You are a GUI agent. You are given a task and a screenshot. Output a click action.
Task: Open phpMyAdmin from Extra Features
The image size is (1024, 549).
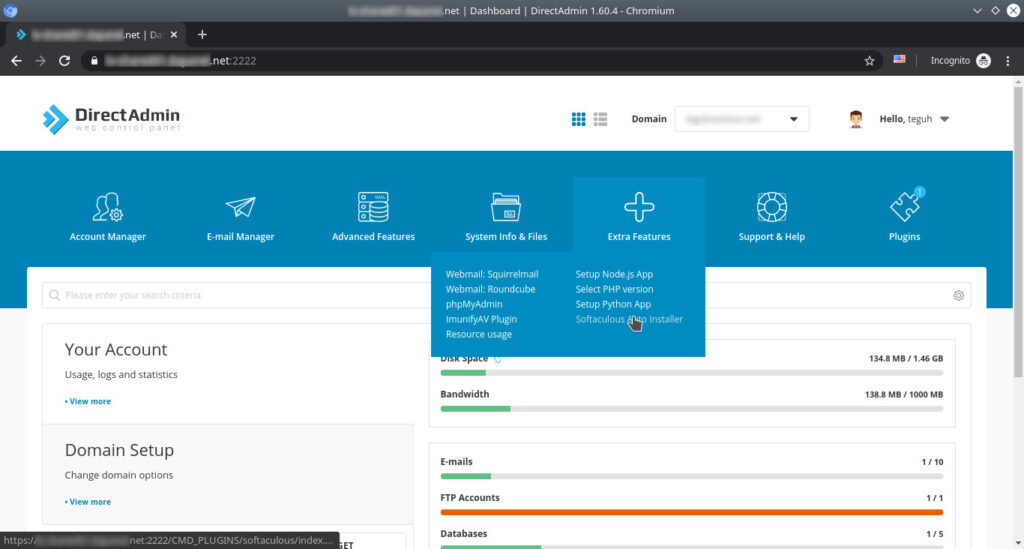click(474, 304)
